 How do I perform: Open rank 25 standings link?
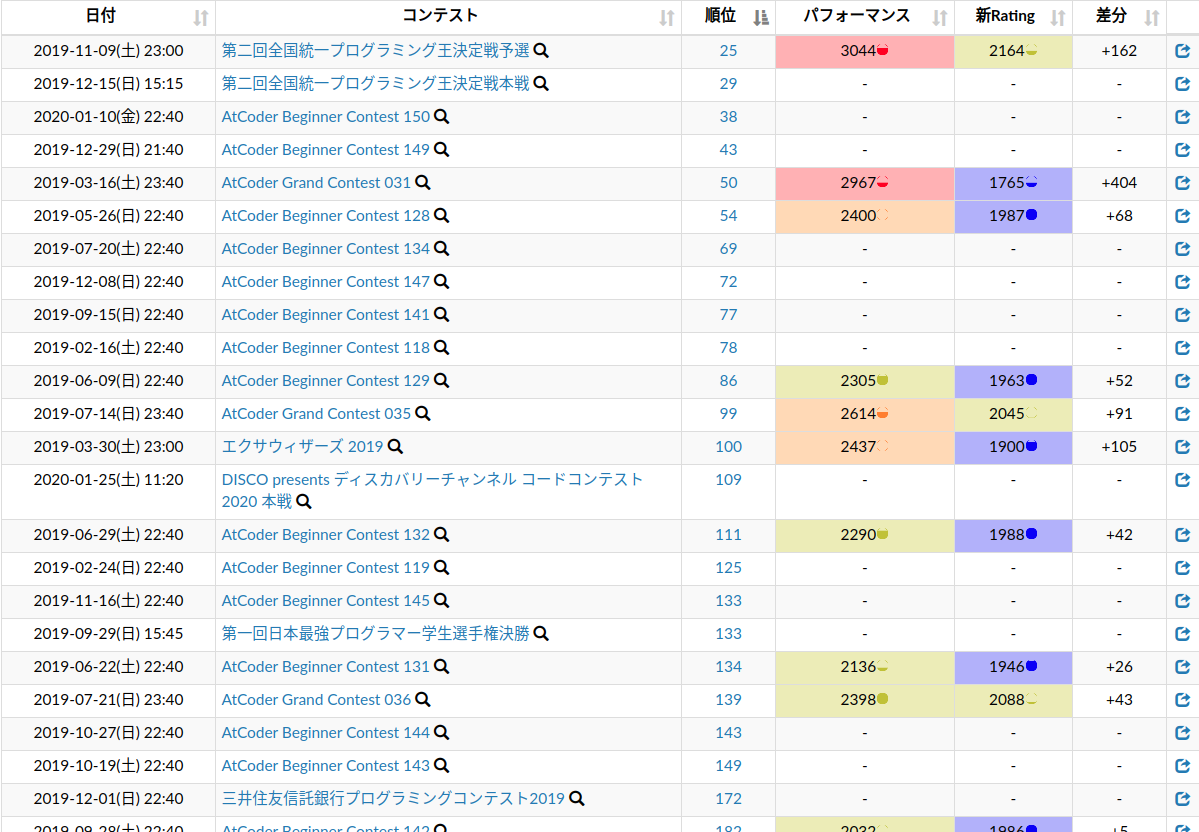click(x=728, y=50)
